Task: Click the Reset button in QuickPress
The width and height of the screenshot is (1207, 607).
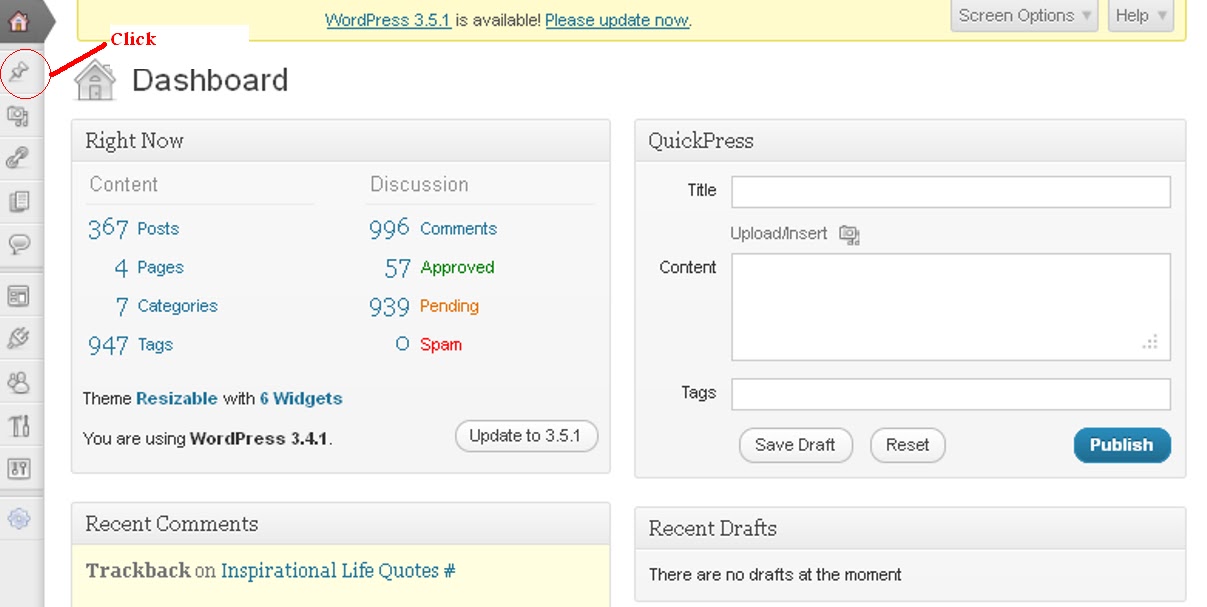Action: (x=907, y=445)
